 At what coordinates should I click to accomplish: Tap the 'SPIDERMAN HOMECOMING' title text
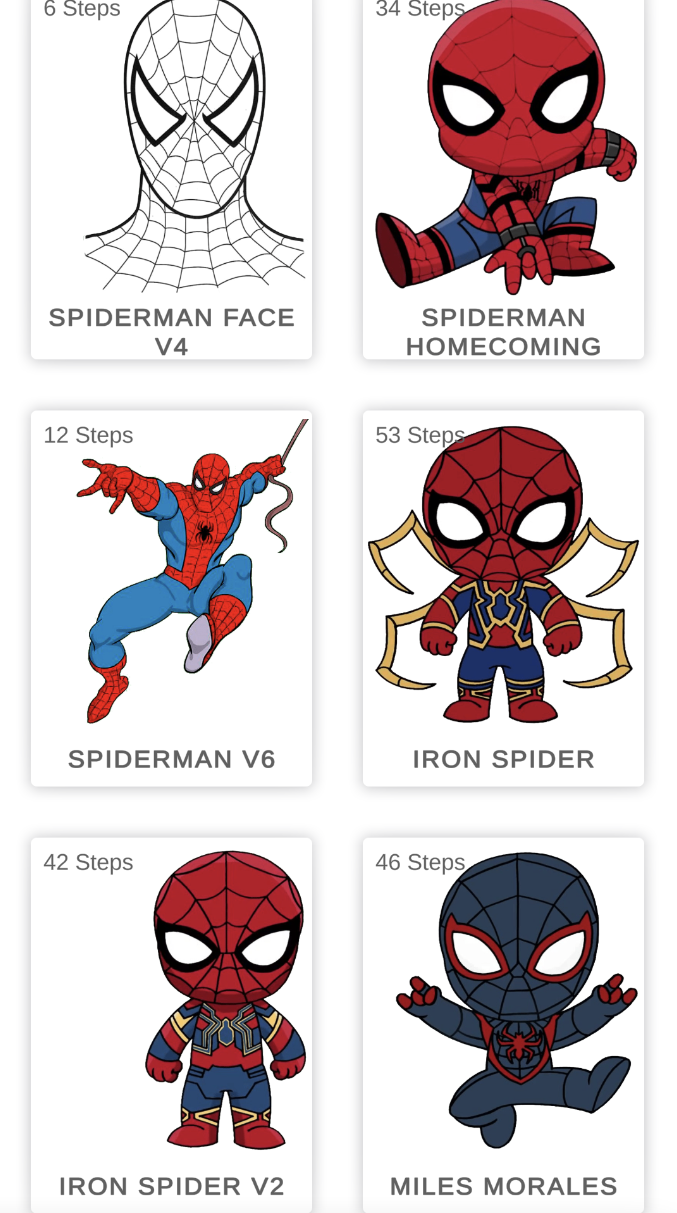coord(503,331)
